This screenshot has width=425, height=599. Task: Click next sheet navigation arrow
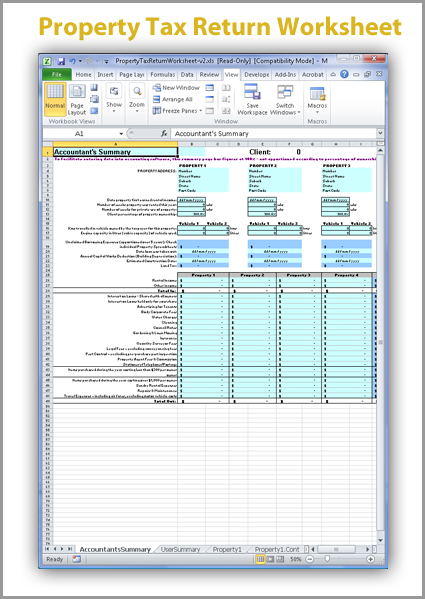[62, 549]
